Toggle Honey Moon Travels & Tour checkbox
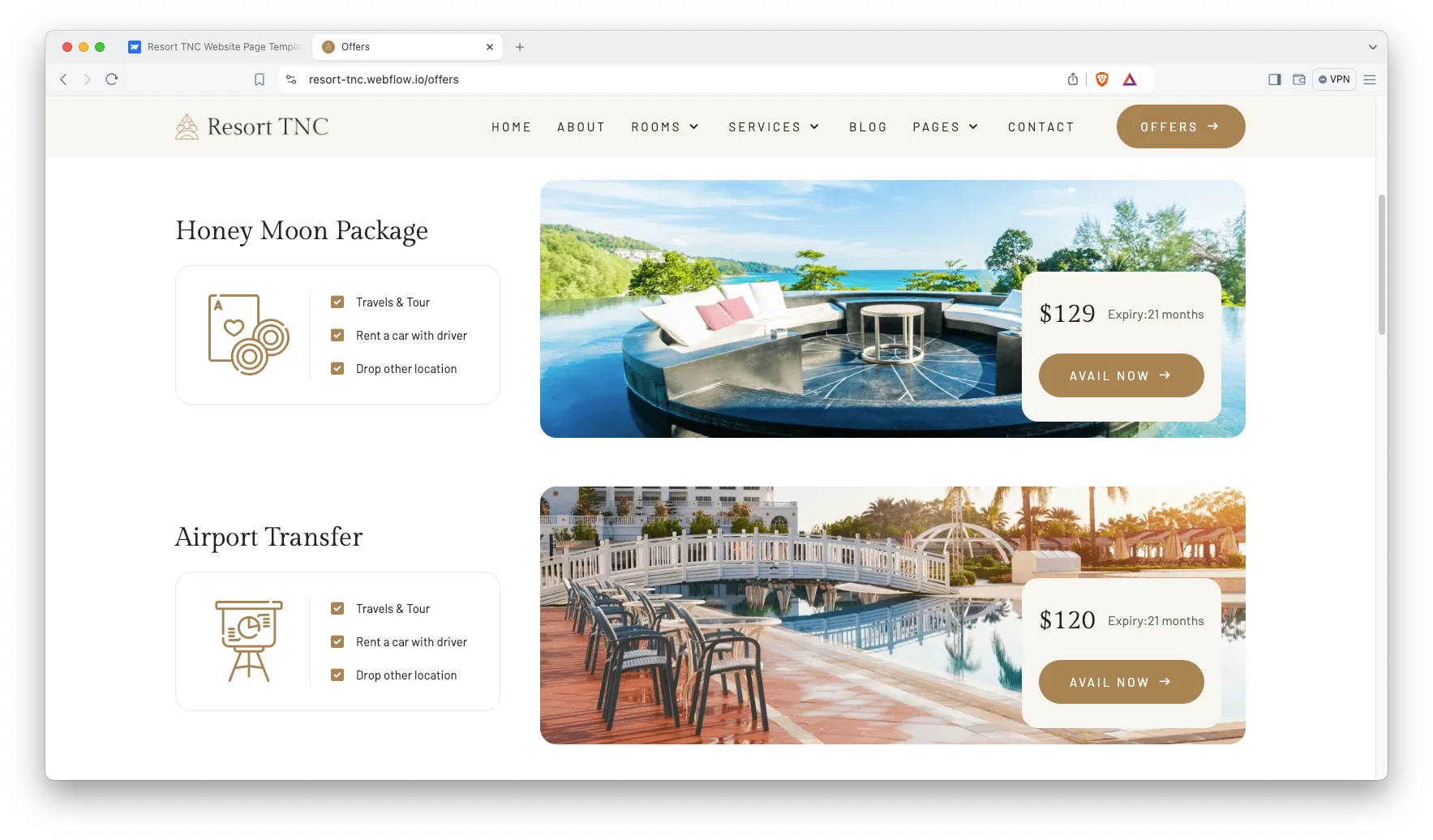The image size is (1433, 840). [337, 302]
